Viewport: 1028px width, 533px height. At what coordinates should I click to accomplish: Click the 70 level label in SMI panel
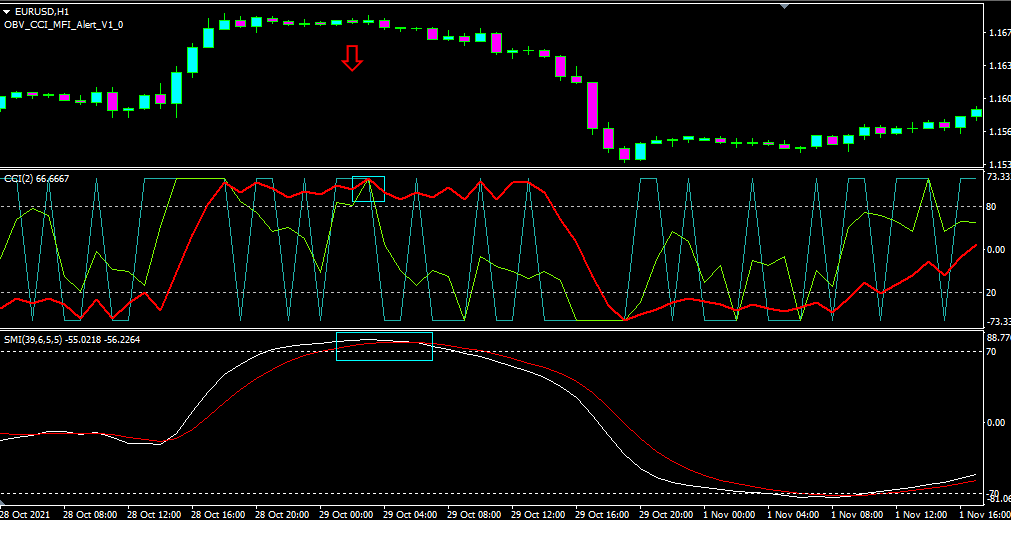[992, 352]
